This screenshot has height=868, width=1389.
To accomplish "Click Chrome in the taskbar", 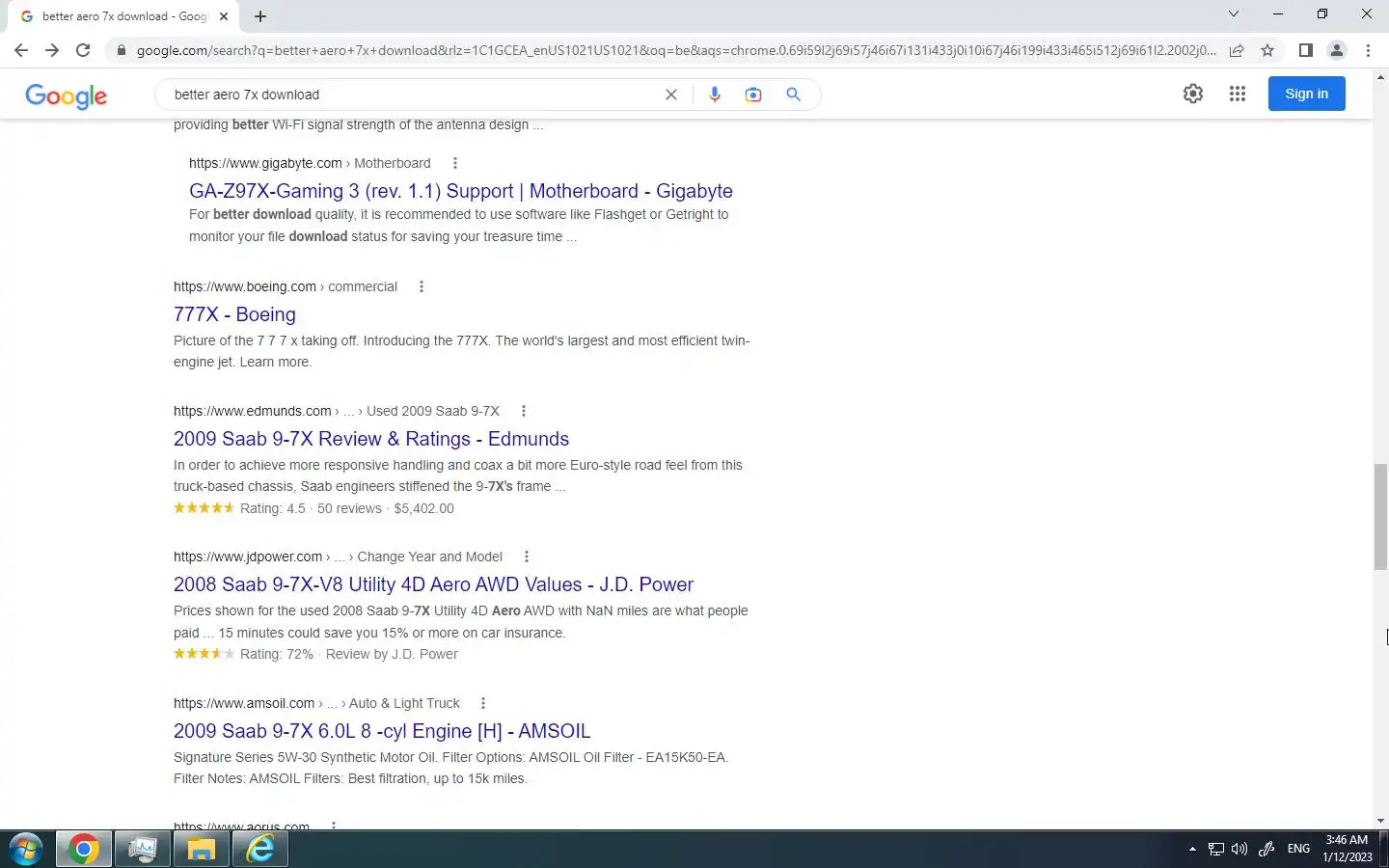I will [x=84, y=850].
